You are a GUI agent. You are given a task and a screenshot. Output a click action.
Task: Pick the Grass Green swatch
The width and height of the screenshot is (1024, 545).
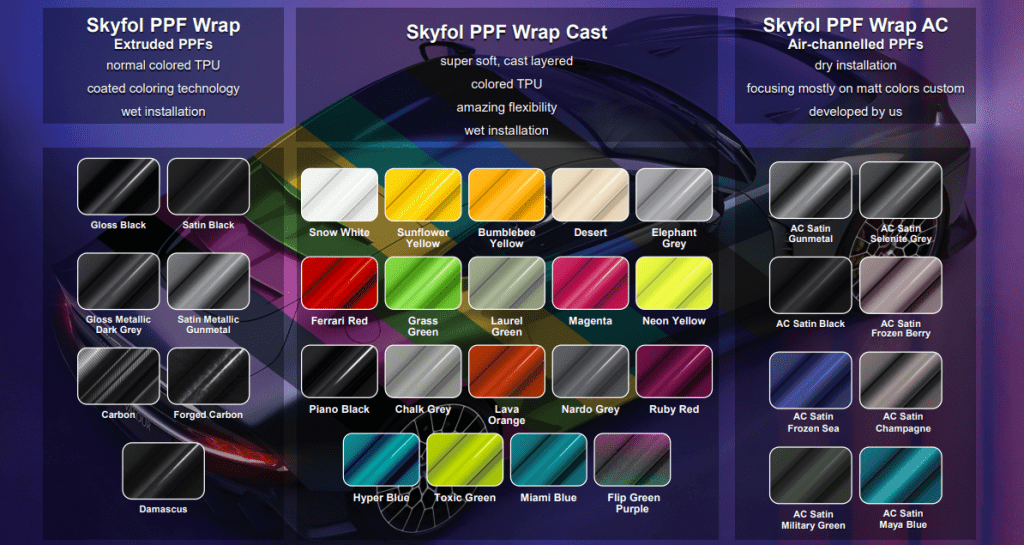(x=423, y=283)
